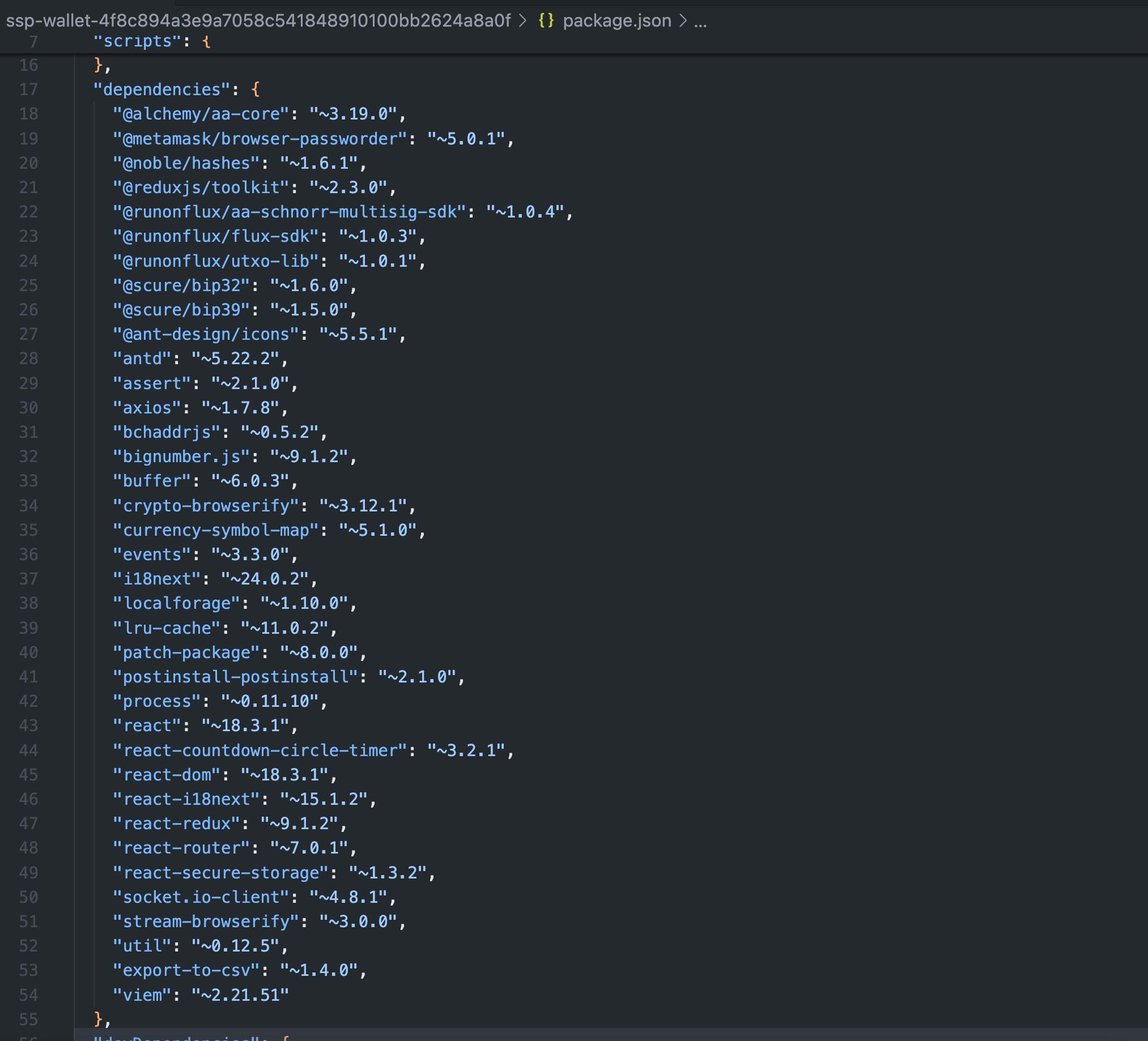Click the "react-secure-storage" key
Screen dimensions: 1148x1041
(x=221, y=873)
